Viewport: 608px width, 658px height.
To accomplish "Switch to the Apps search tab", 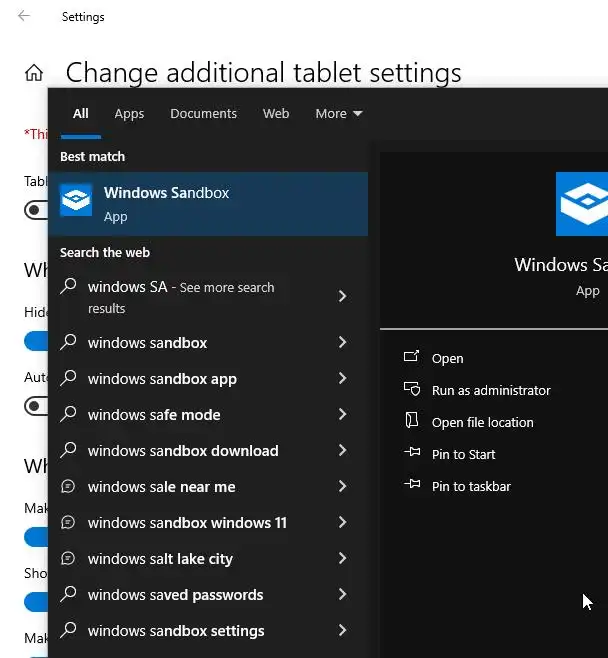I will tap(129, 114).
